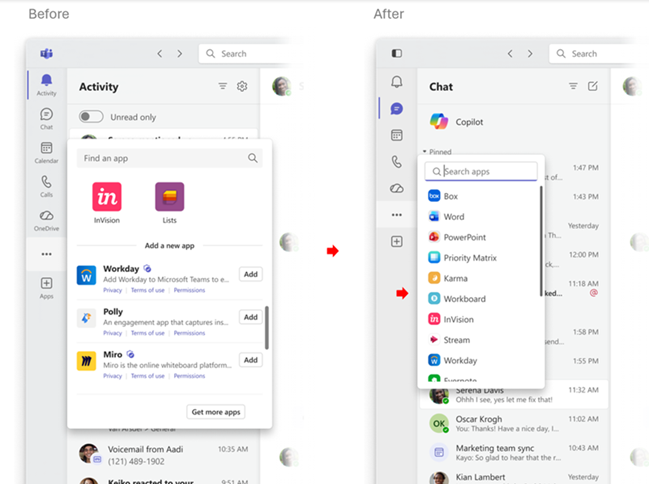Open the Chat filter icon
The width and height of the screenshot is (649, 484).
(573, 86)
